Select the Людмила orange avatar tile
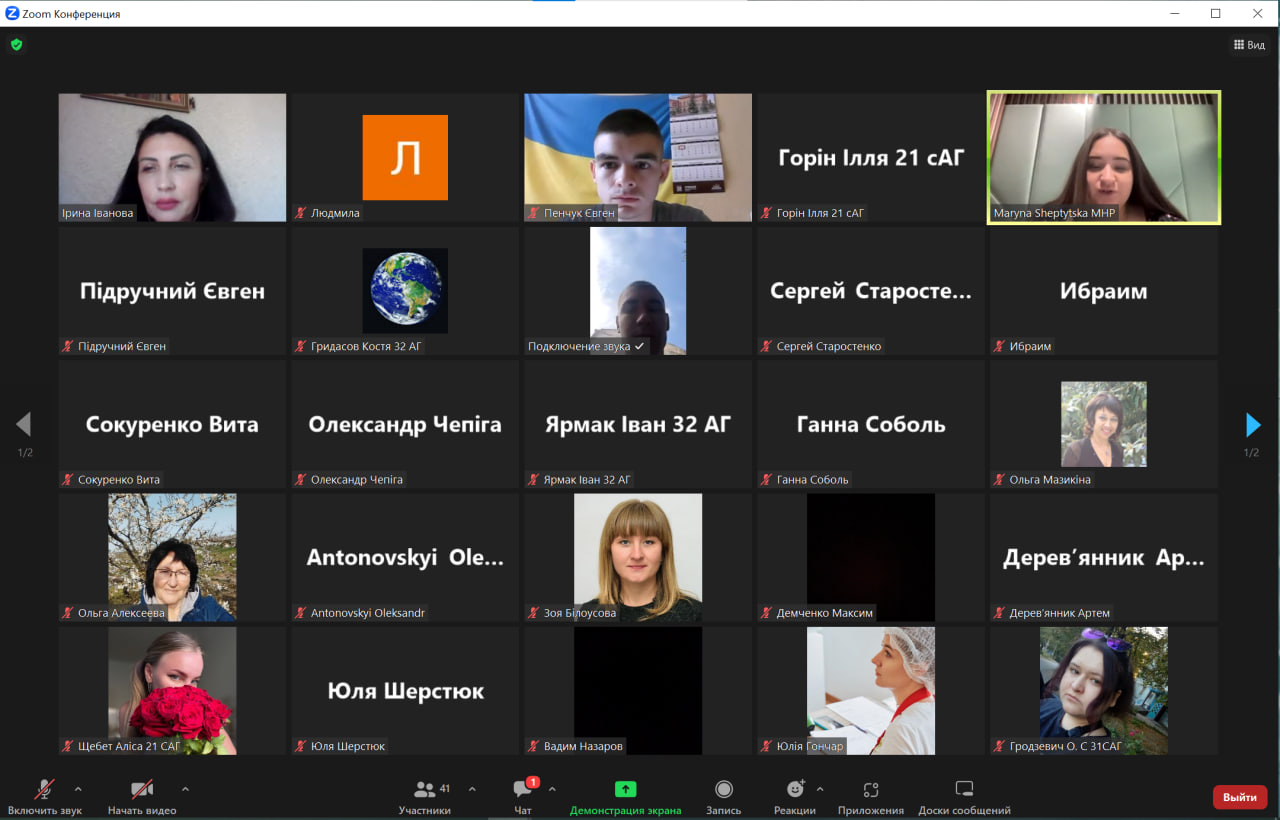 click(405, 158)
